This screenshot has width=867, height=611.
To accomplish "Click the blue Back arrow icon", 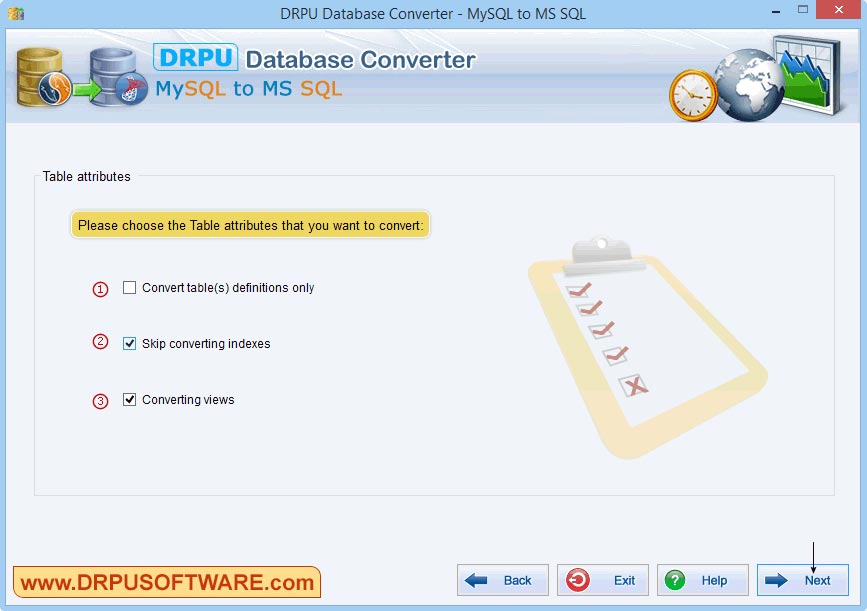I will pyautogui.click(x=476, y=580).
